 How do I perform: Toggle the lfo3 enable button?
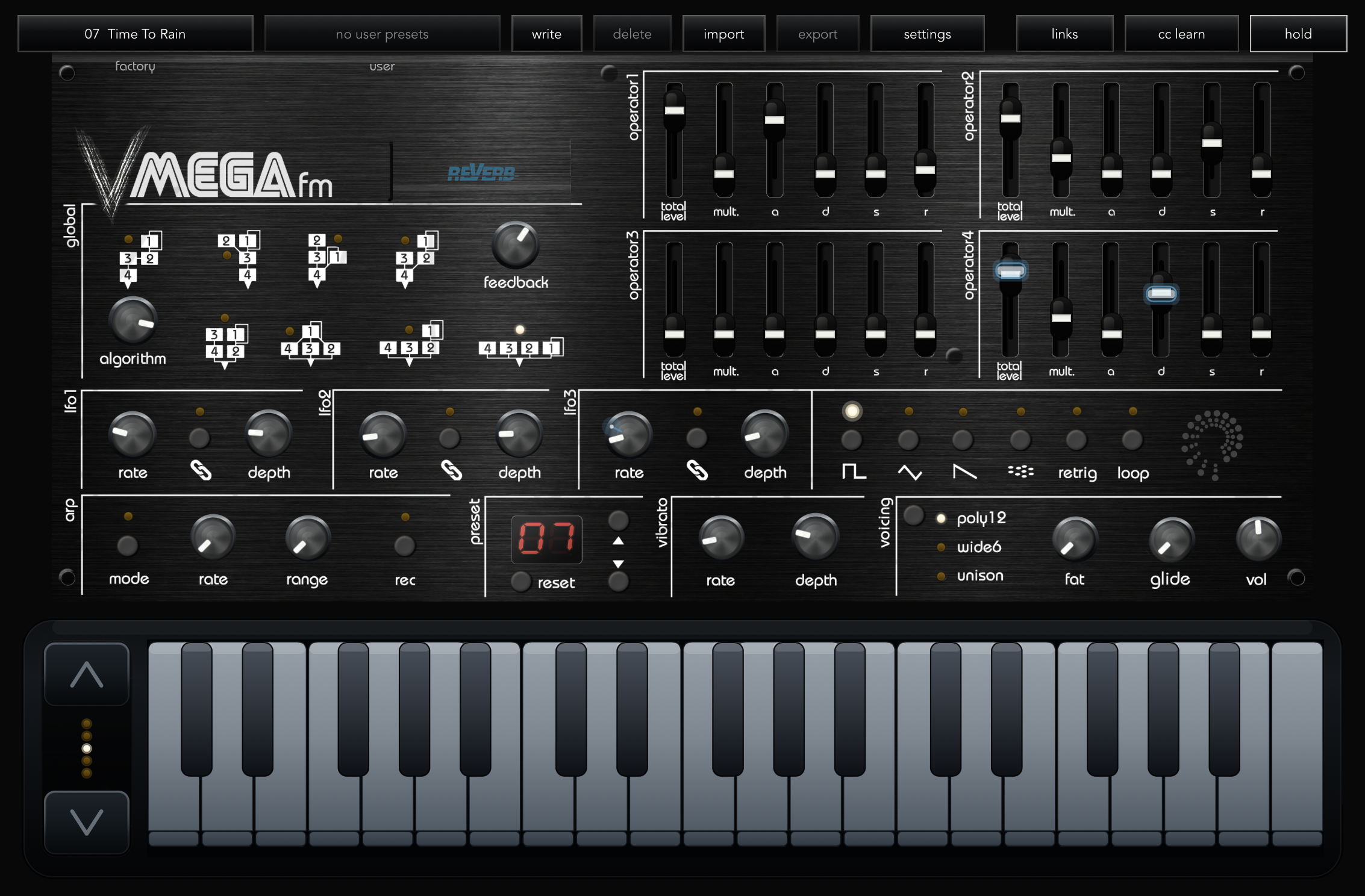697,438
